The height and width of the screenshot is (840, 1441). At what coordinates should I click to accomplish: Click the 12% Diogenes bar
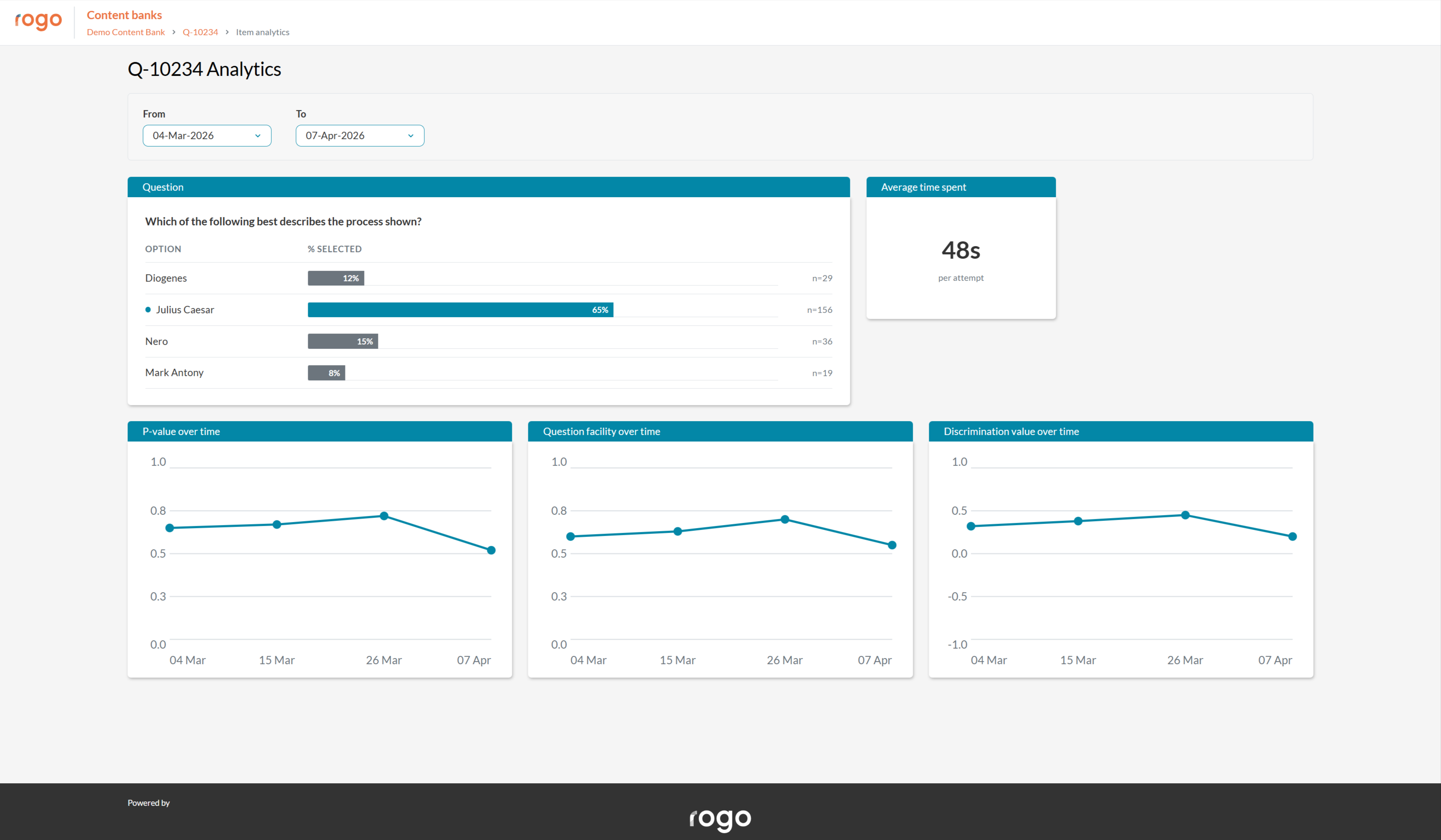point(336,278)
